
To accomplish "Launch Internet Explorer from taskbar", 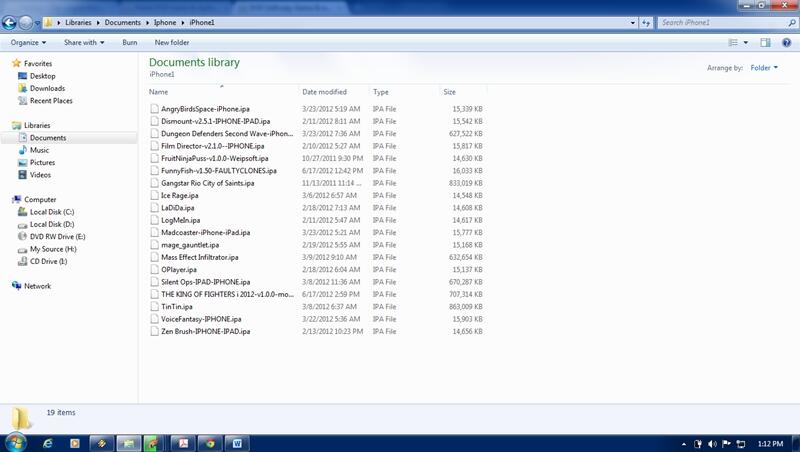I will tap(47, 443).
